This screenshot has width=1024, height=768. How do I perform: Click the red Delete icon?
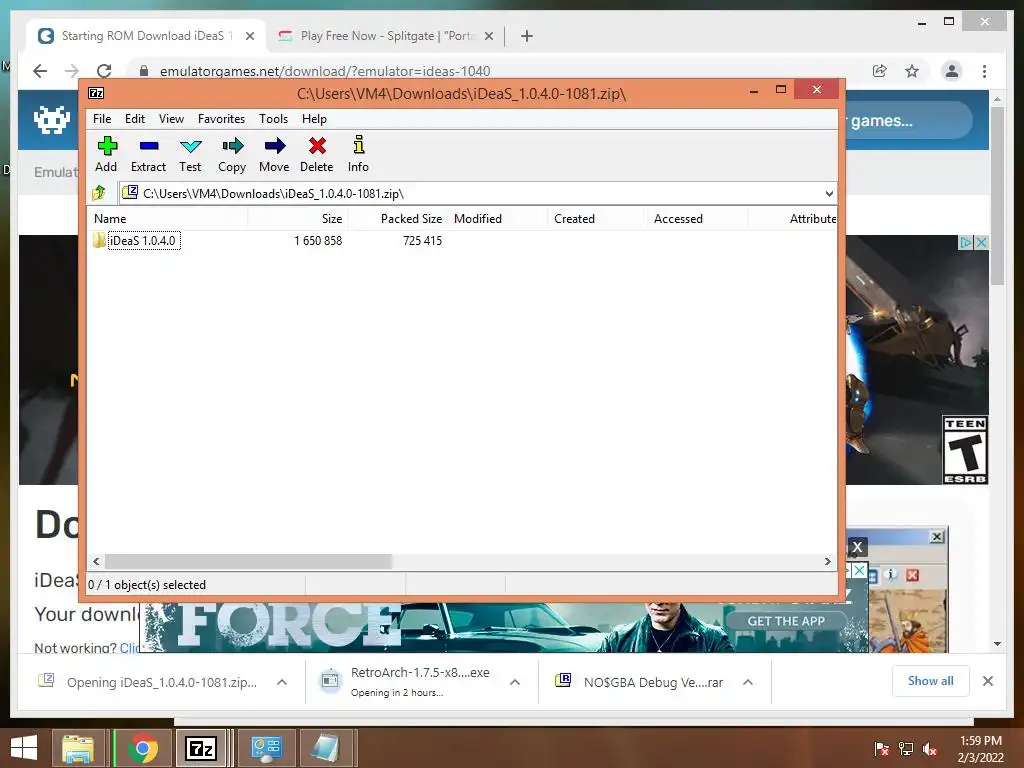pos(317,154)
